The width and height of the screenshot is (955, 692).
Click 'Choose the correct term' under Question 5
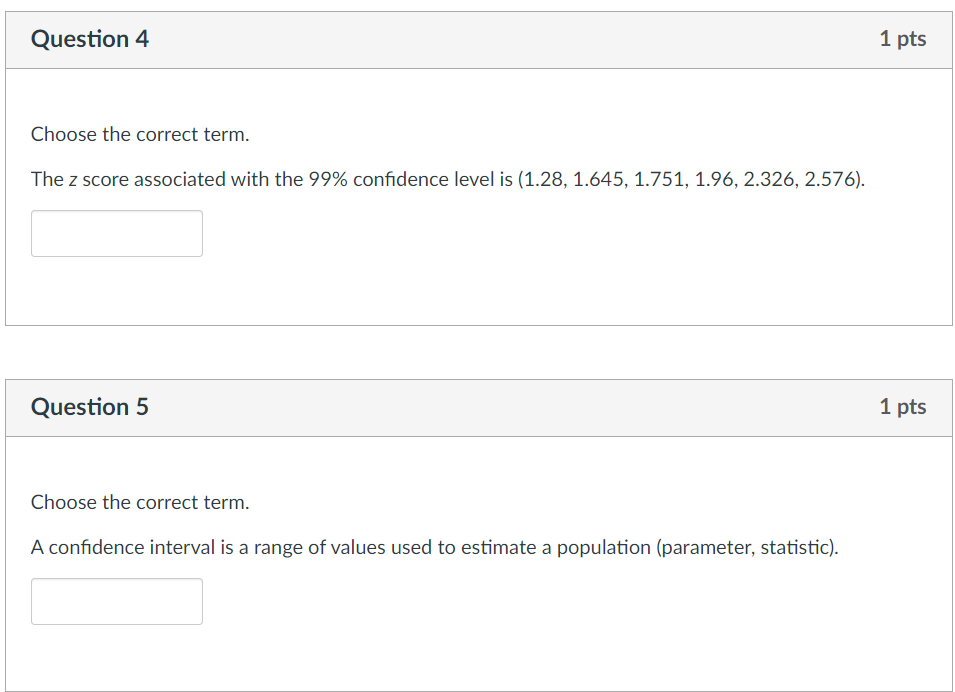coord(140,502)
